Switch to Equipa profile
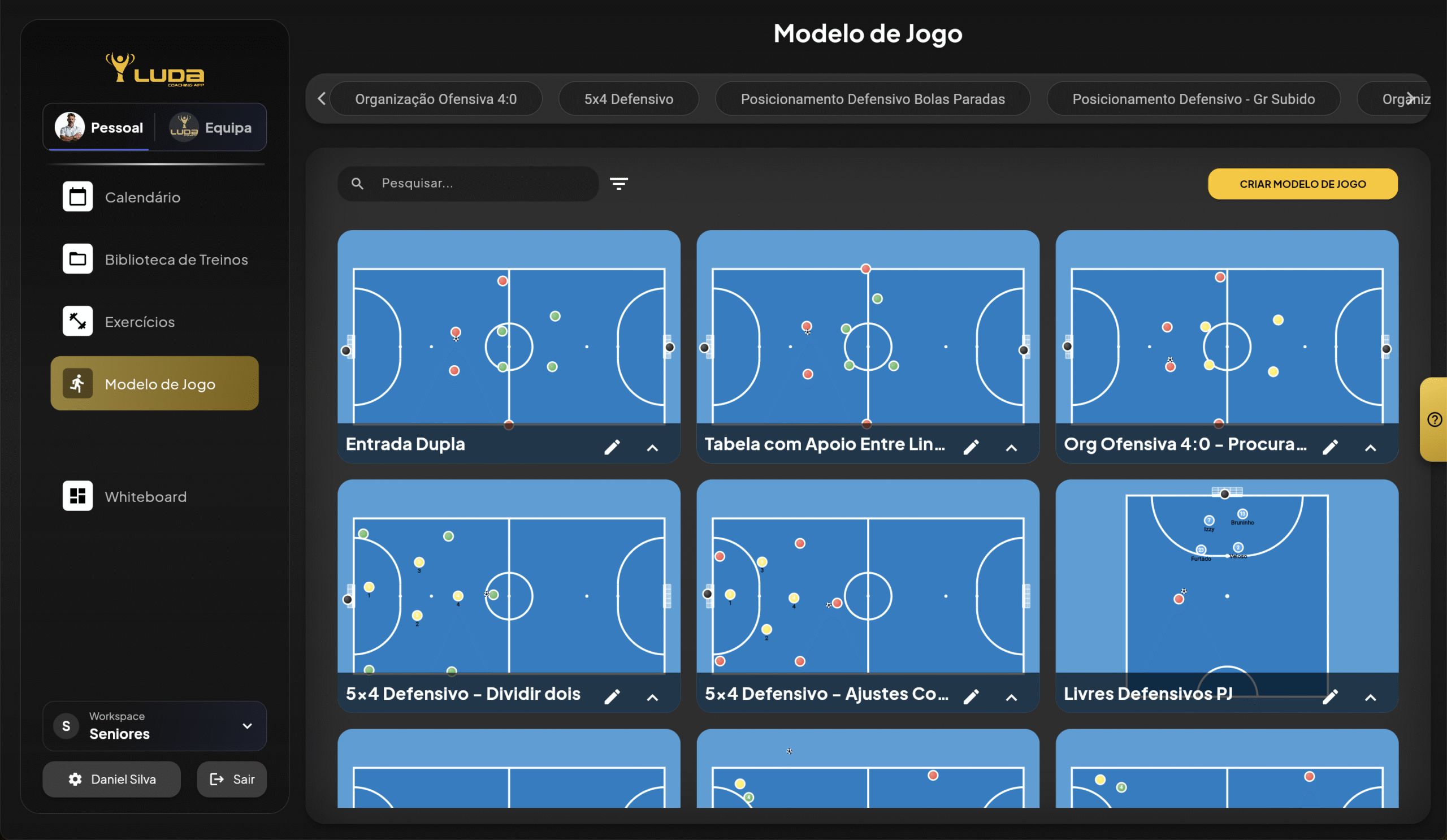Viewport: 1447px width, 840px height. point(211,127)
